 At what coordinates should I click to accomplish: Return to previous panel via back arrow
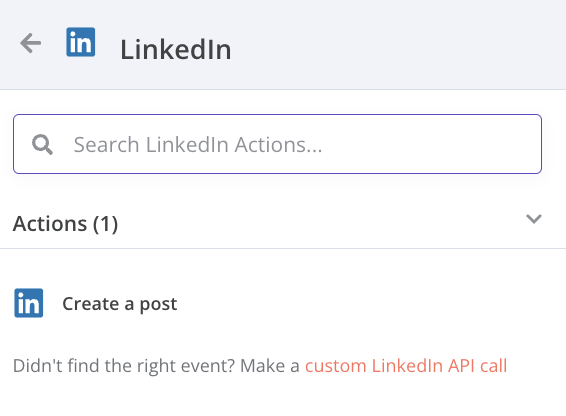30,43
